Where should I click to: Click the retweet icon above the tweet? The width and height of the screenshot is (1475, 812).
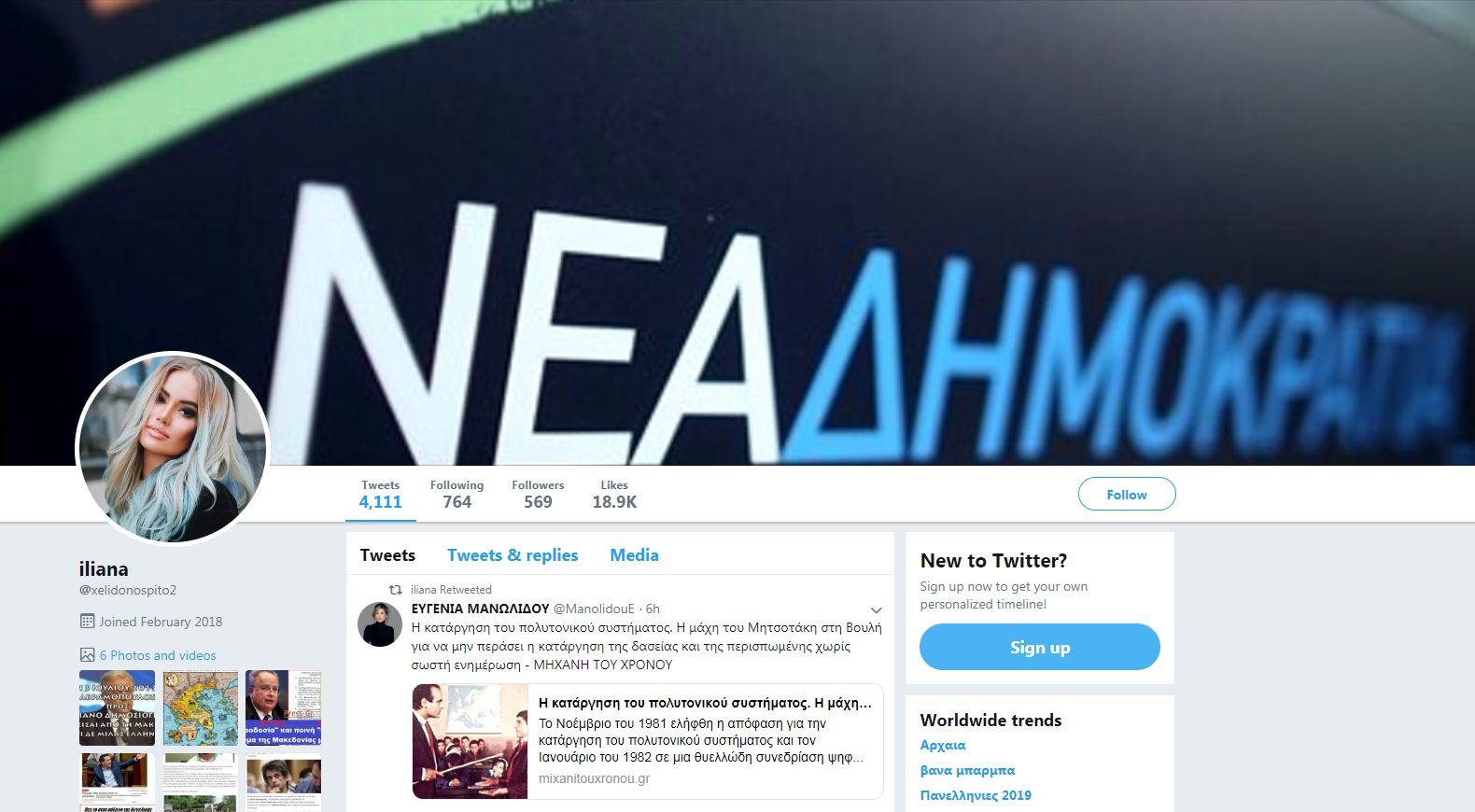396,590
